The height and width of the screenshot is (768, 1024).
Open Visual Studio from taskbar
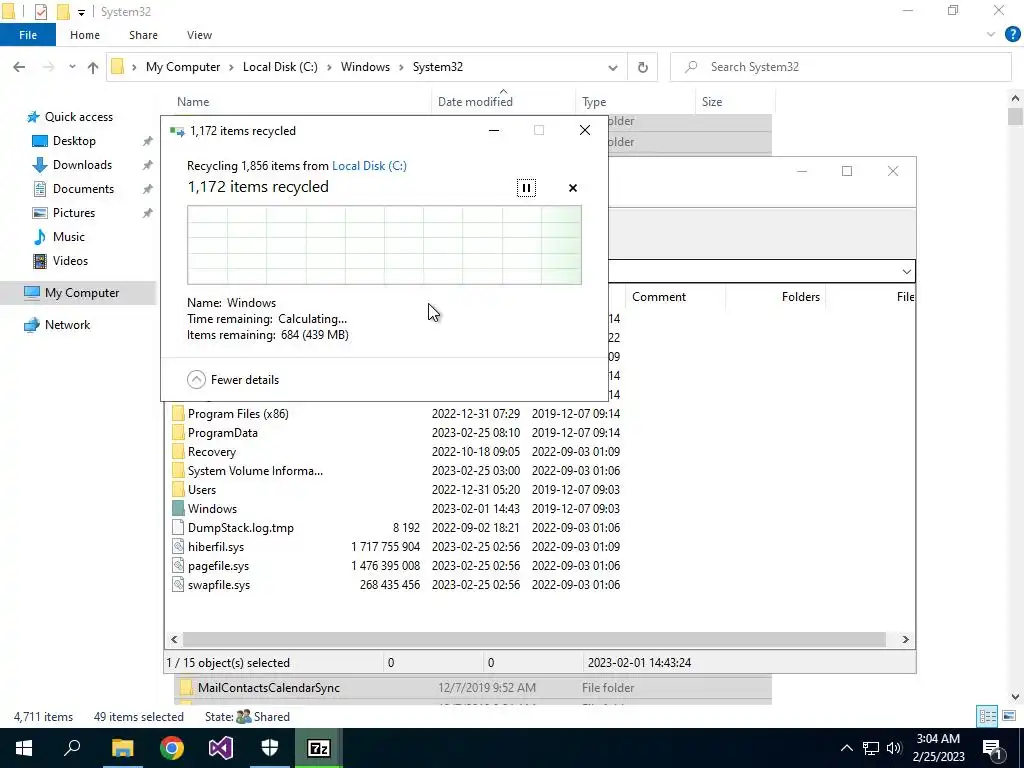pyautogui.click(x=221, y=748)
